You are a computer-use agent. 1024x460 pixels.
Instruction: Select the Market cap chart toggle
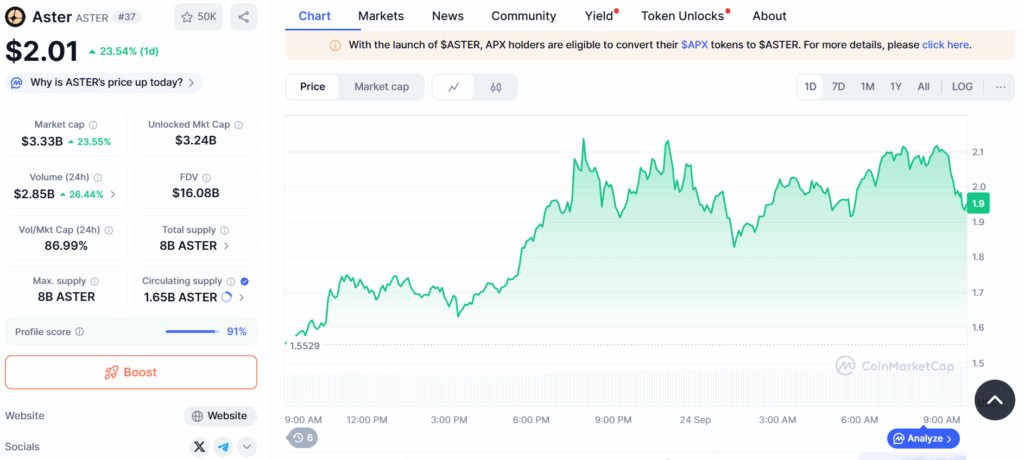[x=381, y=87]
